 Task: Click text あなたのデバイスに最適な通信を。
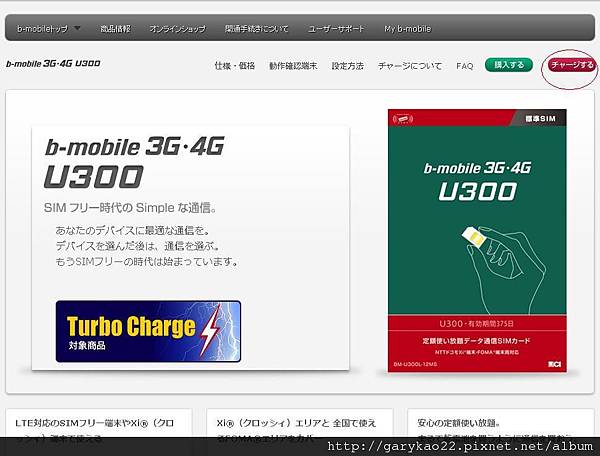133,230
